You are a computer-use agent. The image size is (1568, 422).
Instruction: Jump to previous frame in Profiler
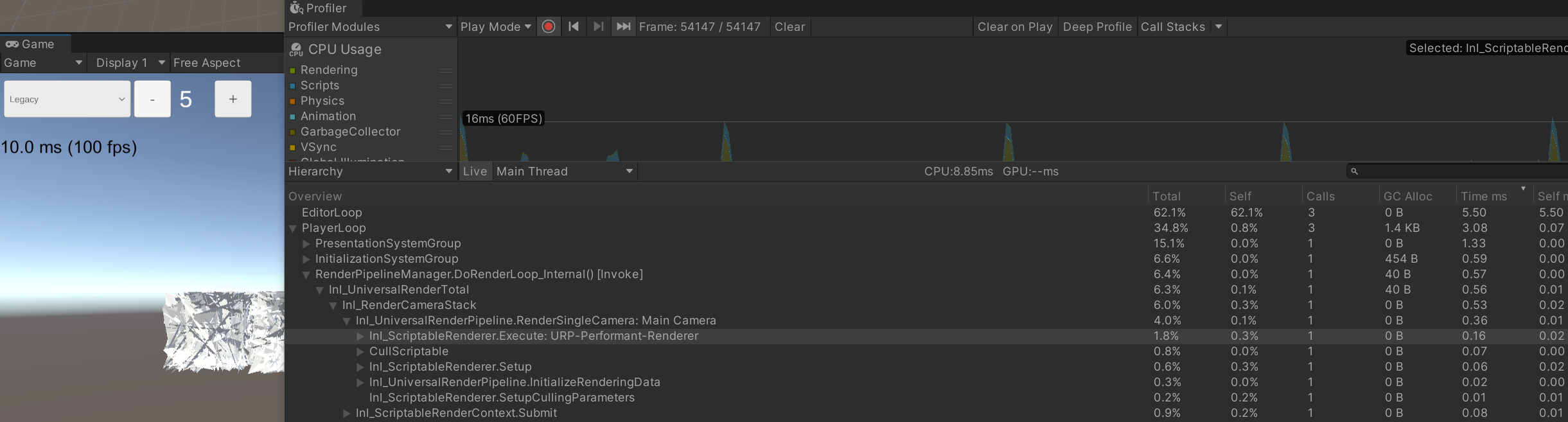point(574,27)
